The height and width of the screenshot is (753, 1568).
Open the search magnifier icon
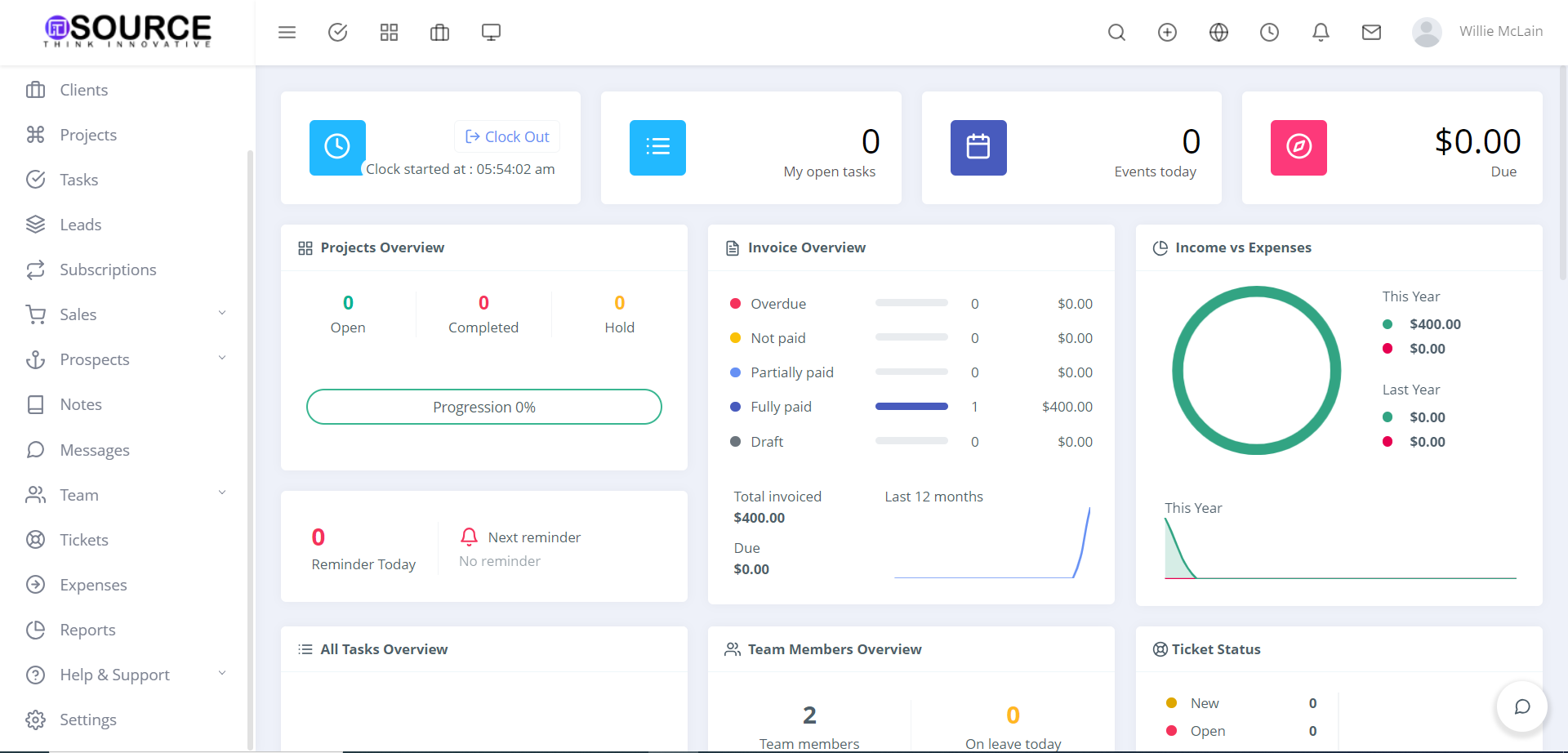1116,33
